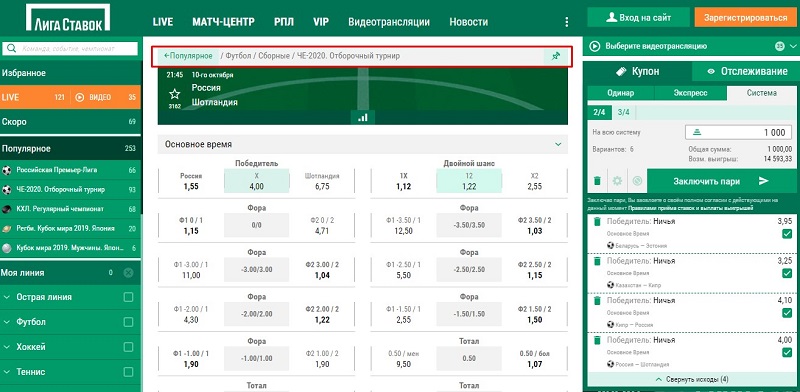Collapse the Основное время section

point(558,144)
